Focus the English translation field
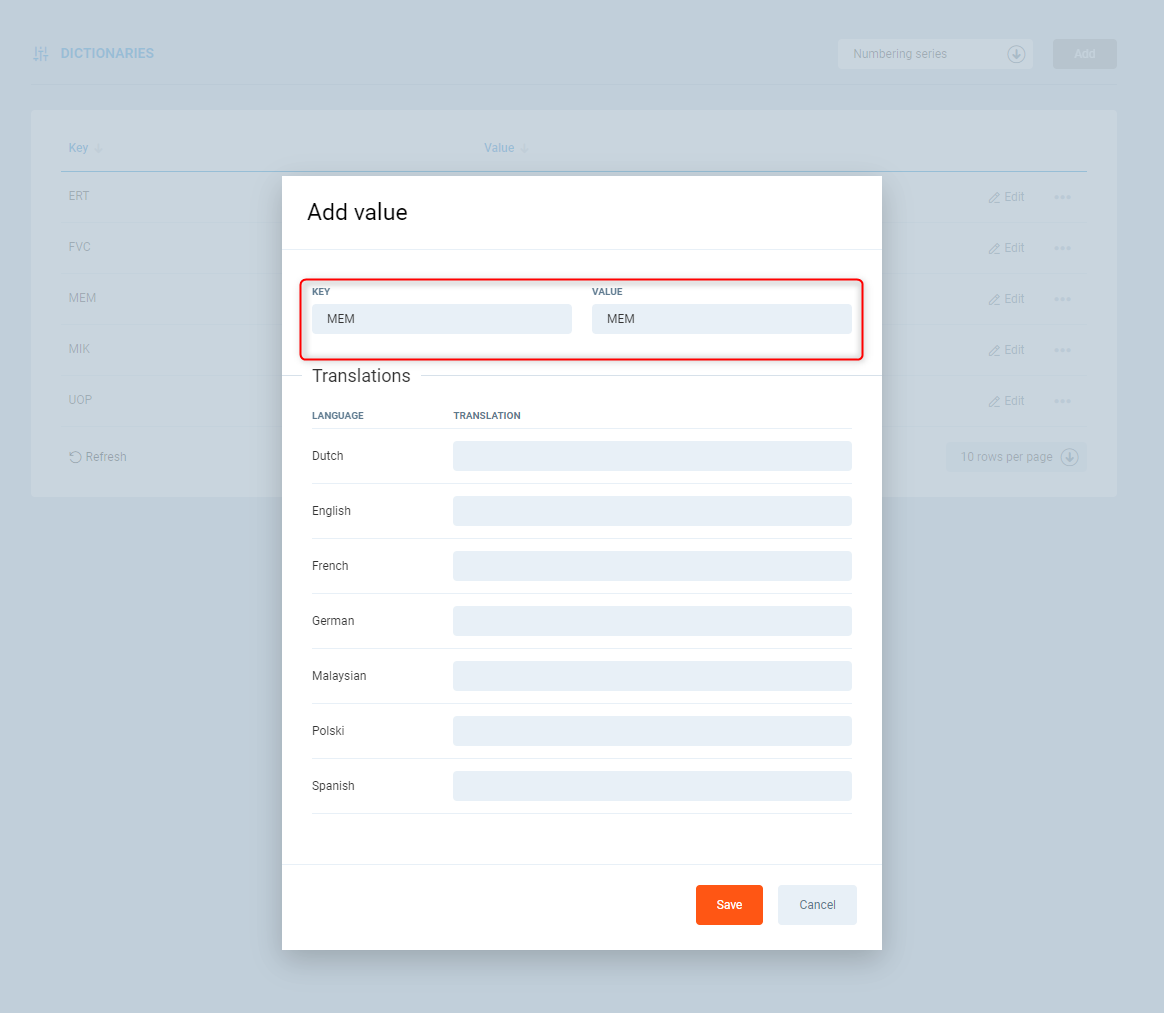This screenshot has height=1013, width=1164. (652, 511)
